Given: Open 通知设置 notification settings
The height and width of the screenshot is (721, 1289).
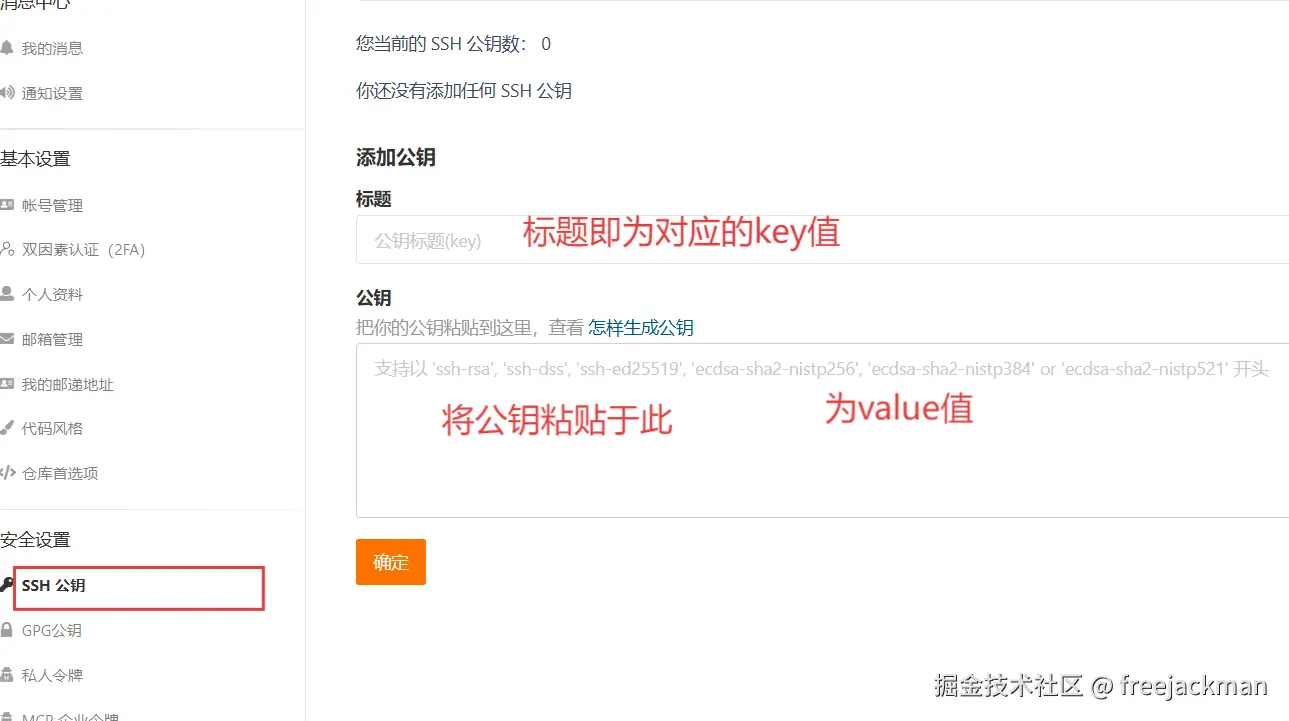Looking at the screenshot, I should [51, 93].
